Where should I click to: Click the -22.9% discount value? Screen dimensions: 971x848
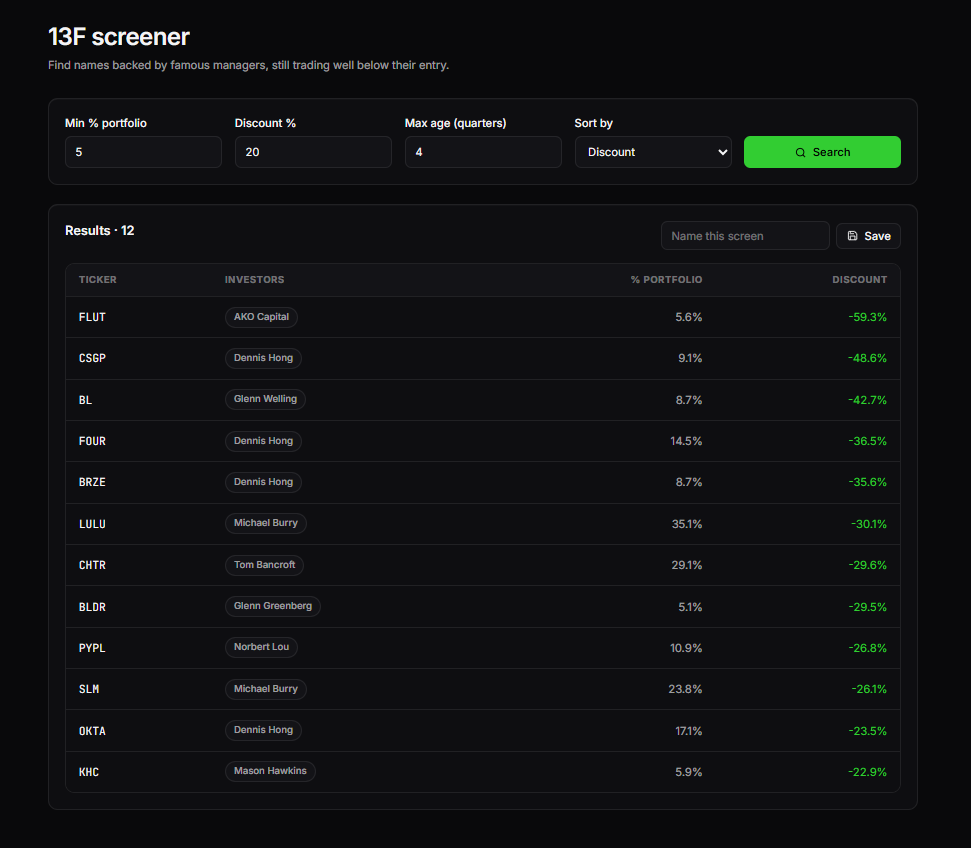[867, 772]
